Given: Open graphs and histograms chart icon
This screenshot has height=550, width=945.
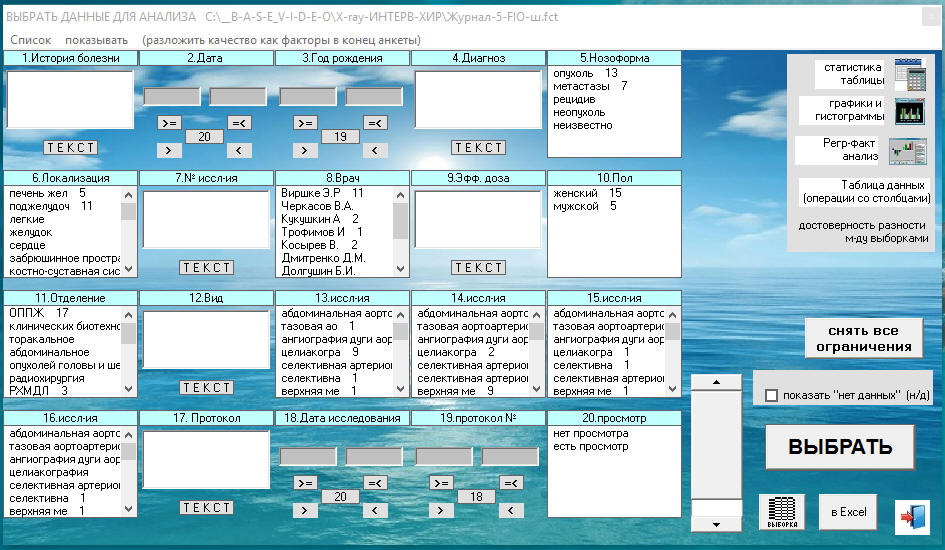Looking at the screenshot, I should coord(909,111).
